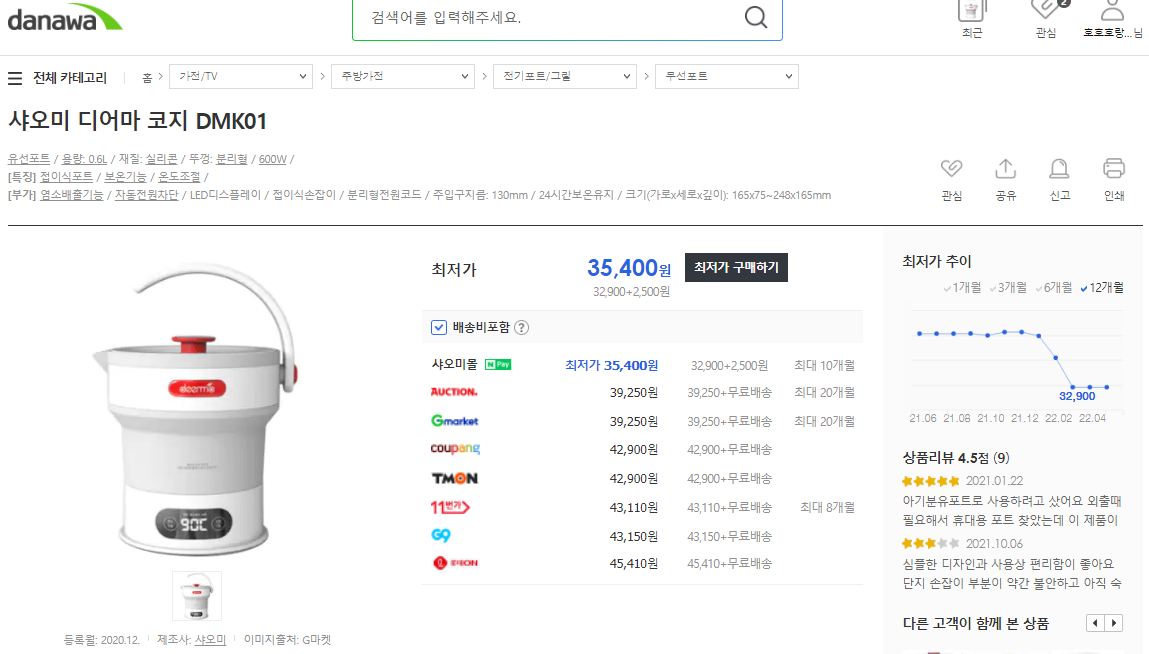Open the 롯데ON seller logo

(455, 563)
